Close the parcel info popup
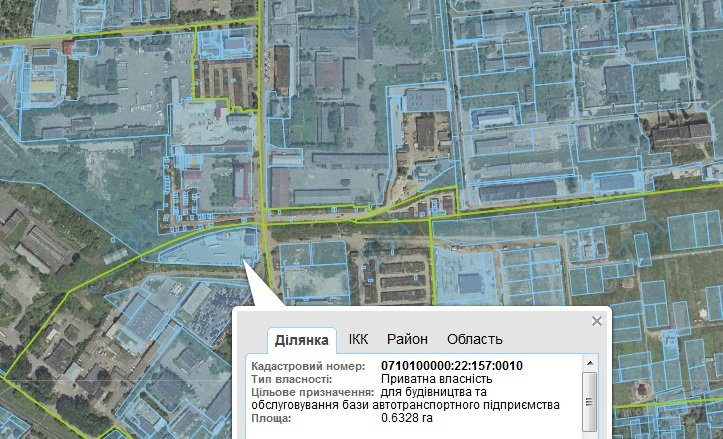Viewport: 723px width, 439px height. tap(597, 321)
